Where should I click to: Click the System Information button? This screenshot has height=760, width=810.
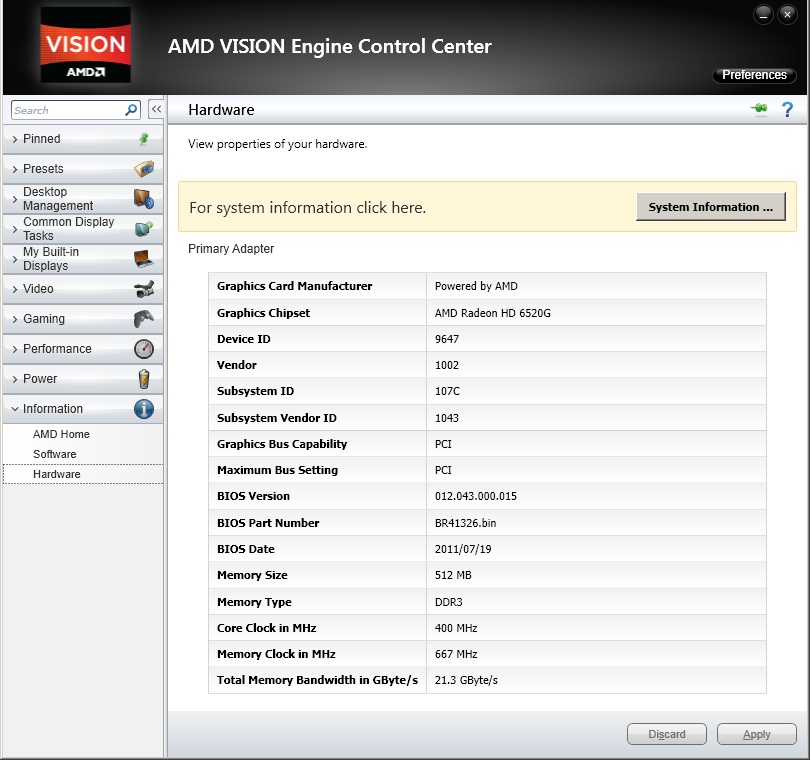[711, 207]
